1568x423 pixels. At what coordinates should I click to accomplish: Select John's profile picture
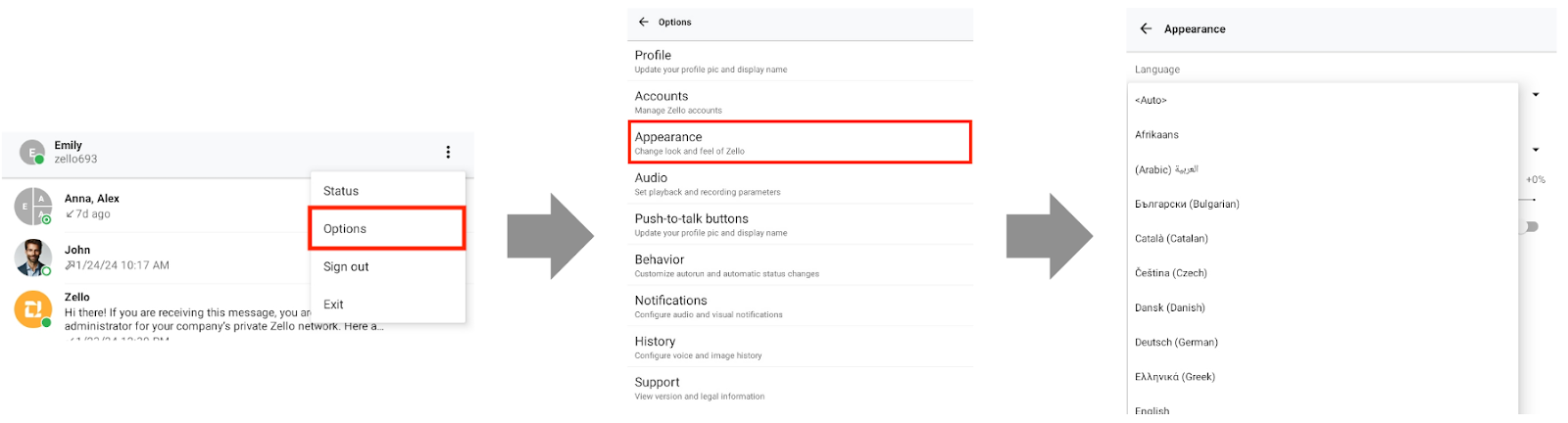32,258
